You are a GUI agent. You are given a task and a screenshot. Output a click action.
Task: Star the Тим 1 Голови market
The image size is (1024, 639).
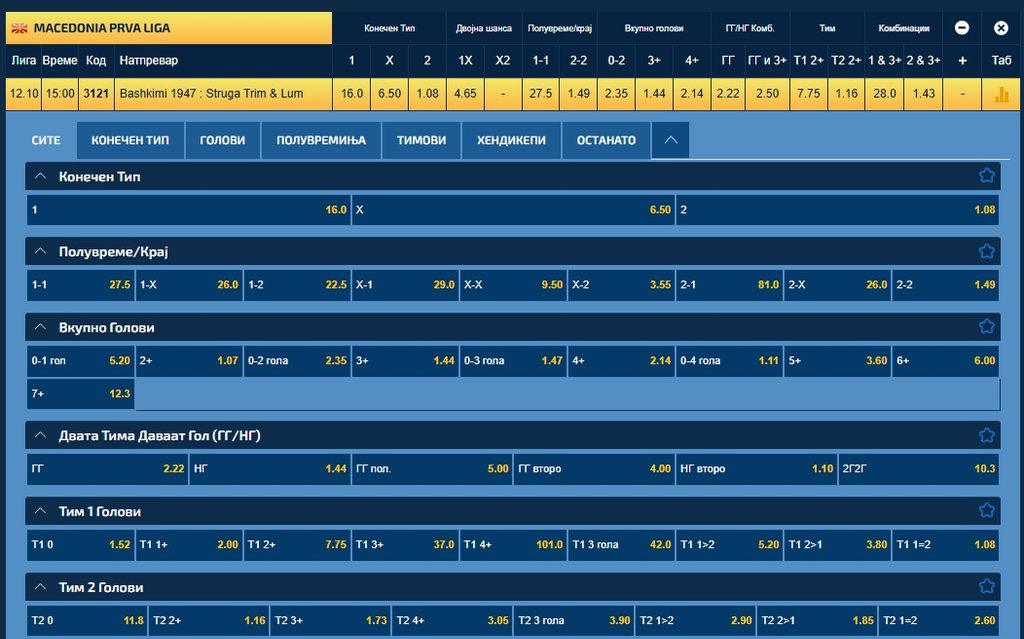click(987, 511)
